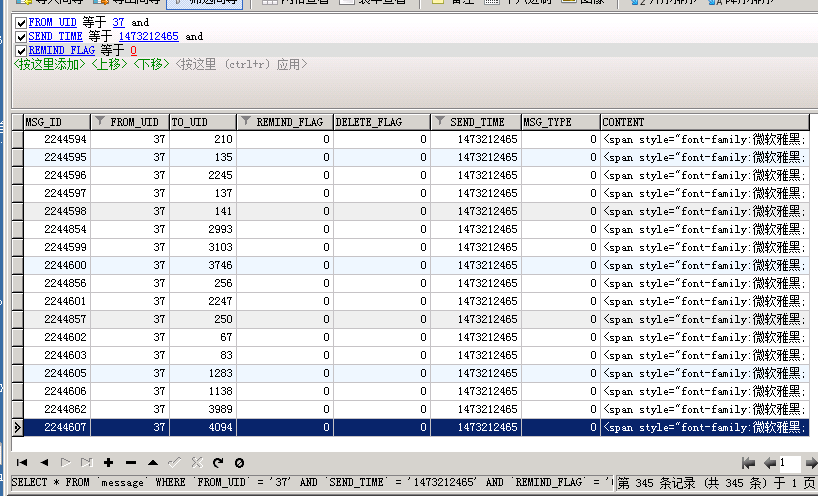Open the 等于 operator list for FROM_UID

[95, 22]
